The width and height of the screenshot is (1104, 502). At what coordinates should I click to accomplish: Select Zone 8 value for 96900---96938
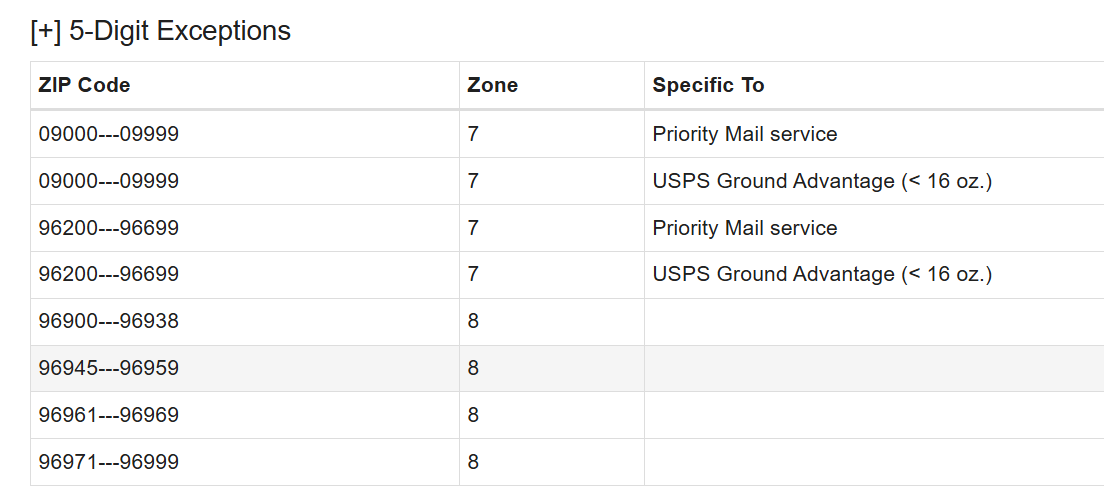474,321
